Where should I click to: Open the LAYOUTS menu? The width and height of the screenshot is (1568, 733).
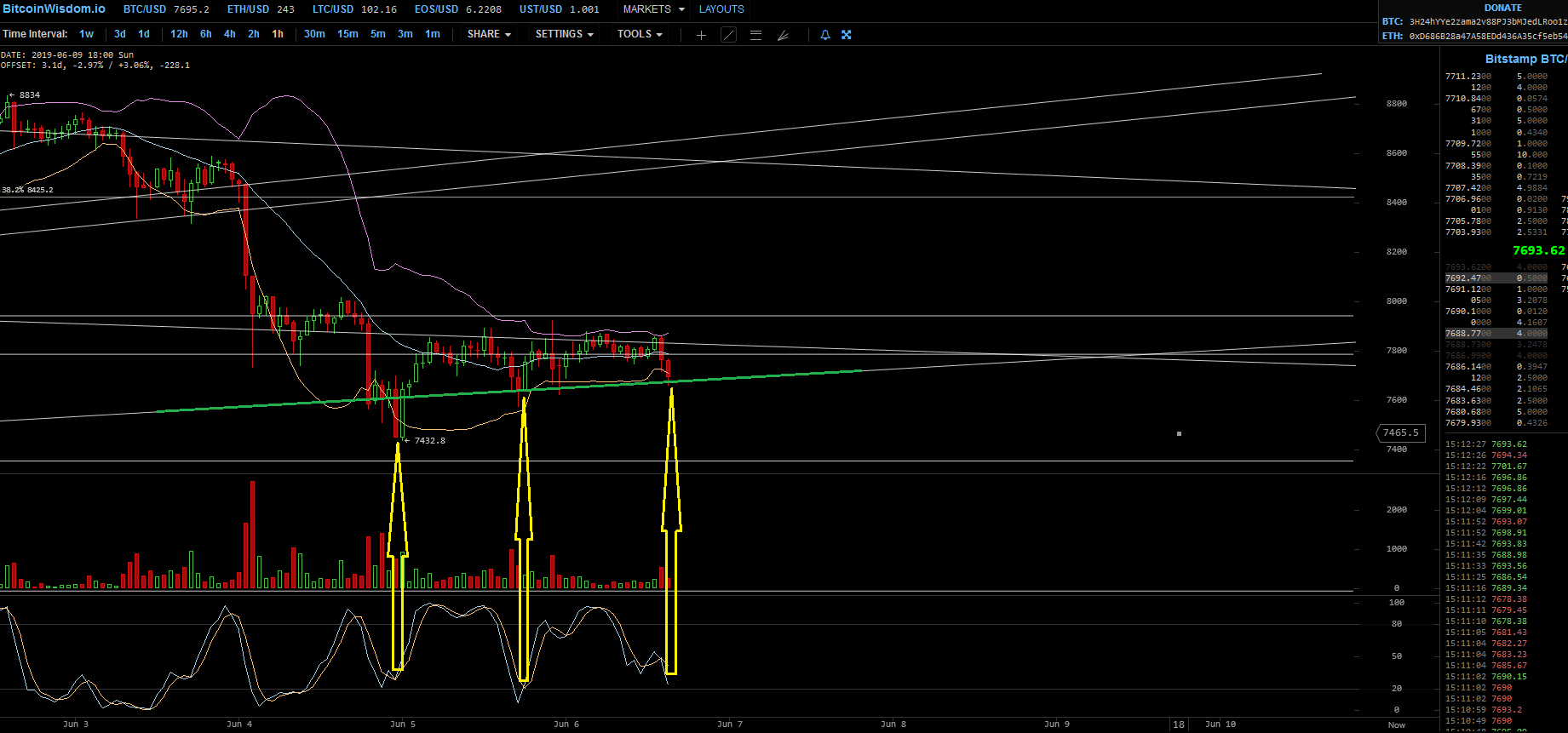point(721,9)
